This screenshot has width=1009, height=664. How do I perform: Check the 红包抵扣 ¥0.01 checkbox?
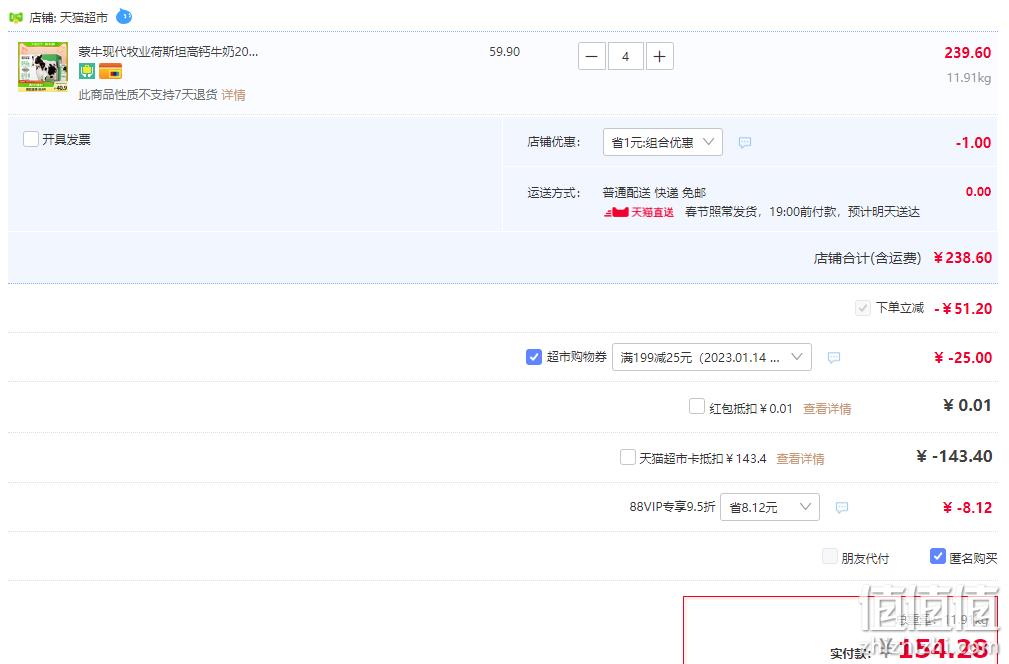point(697,407)
